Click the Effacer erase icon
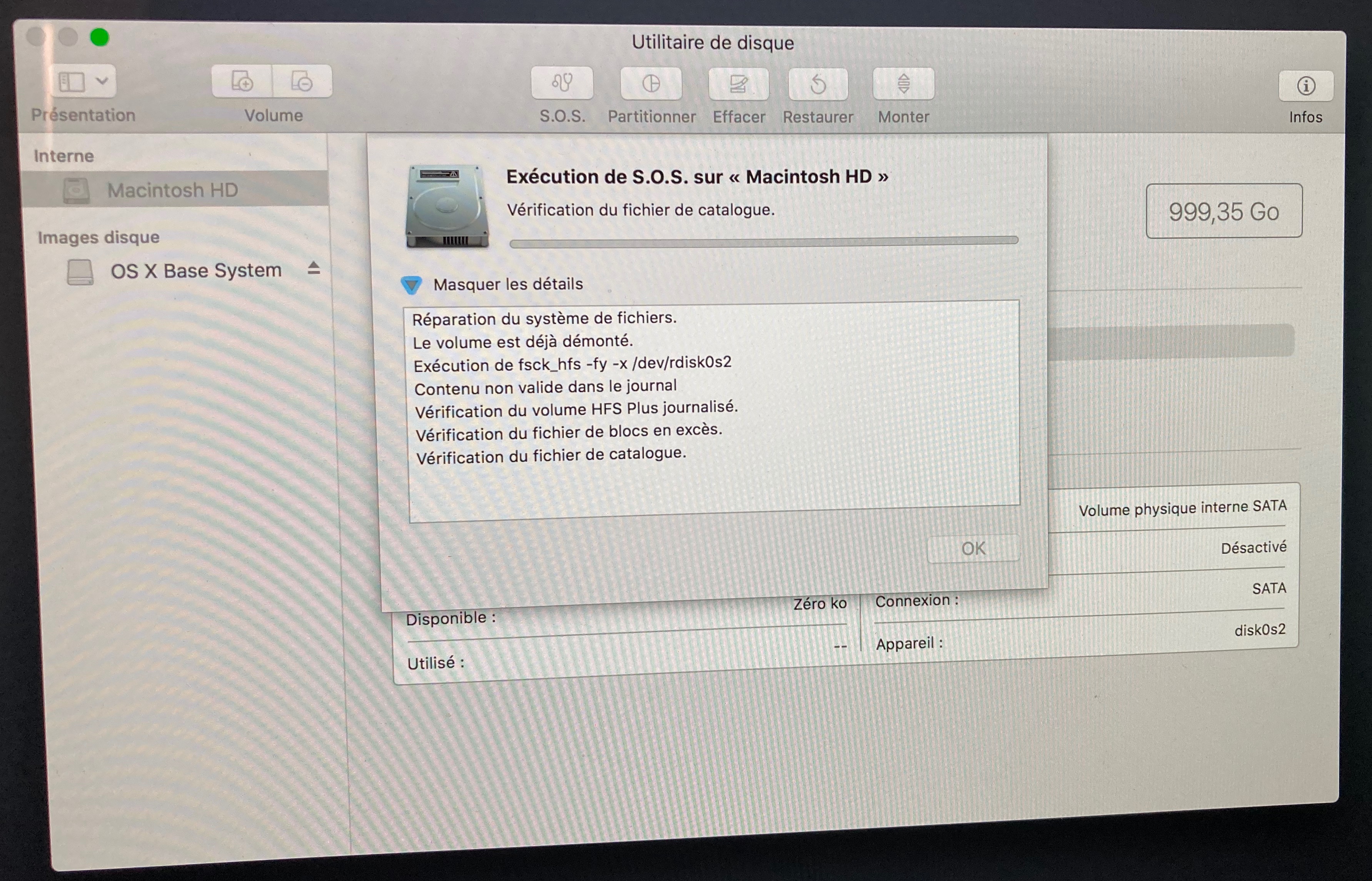Image resolution: width=1372 pixels, height=881 pixels. (738, 85)
